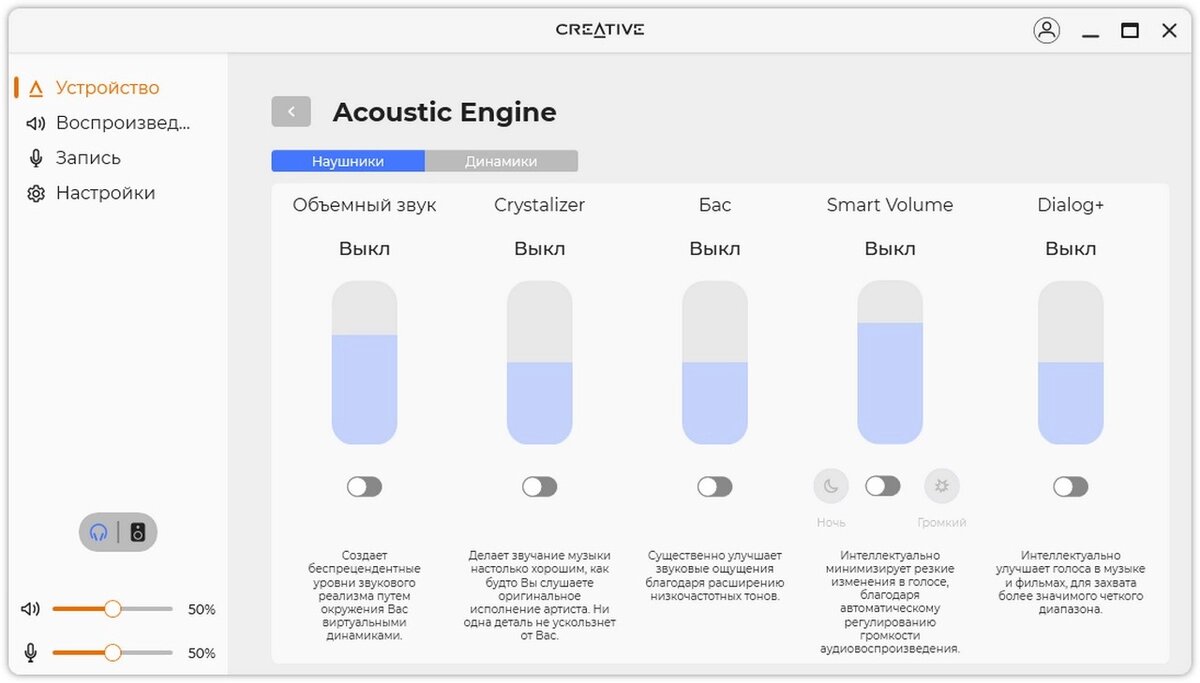Click the back arrow beside Acoustic Engine
The height and width of the screenshot is (683, 1200).
pos(291,112)
